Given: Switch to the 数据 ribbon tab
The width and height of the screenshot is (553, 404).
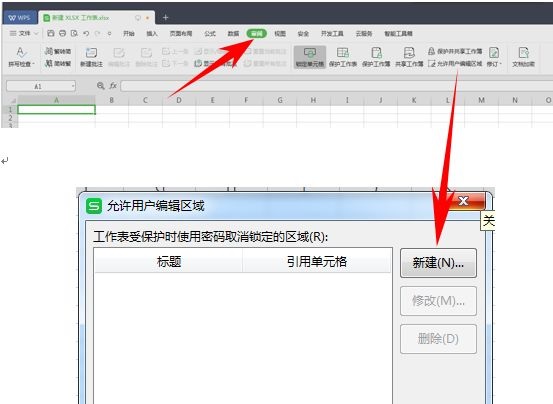Looking at the screenshot, I should pos(233,33).
